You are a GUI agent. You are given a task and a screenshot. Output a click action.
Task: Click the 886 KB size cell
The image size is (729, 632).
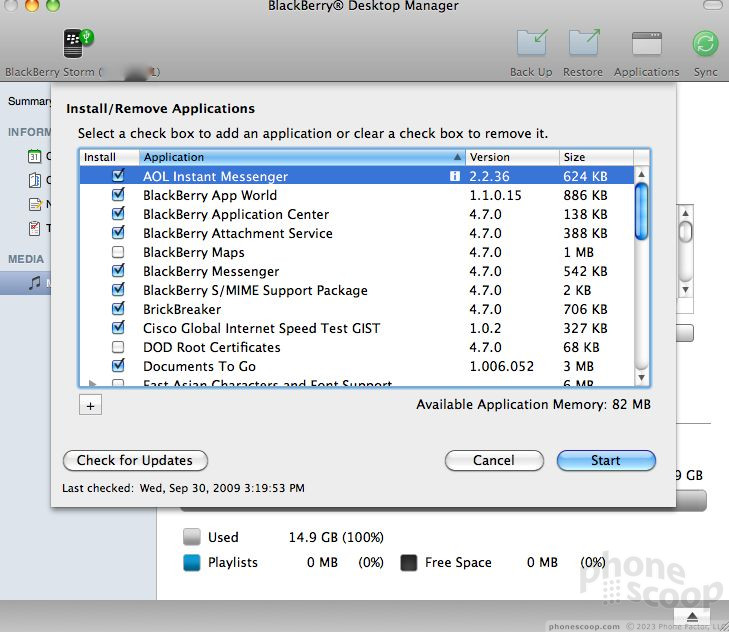tap(585, 195)
